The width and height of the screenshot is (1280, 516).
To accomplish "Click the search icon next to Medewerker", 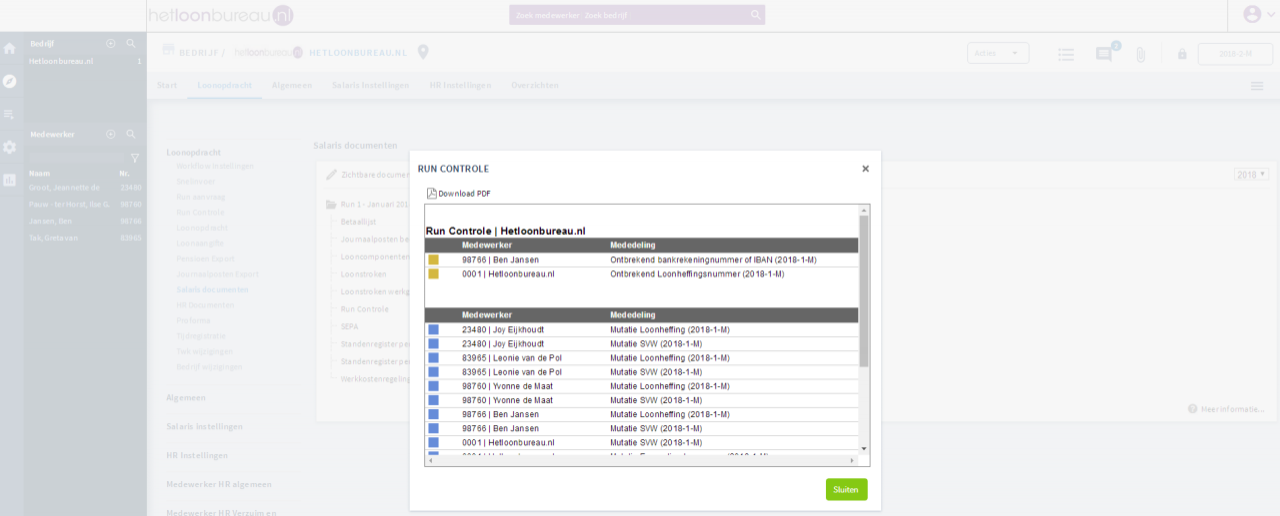I will 131,134.
